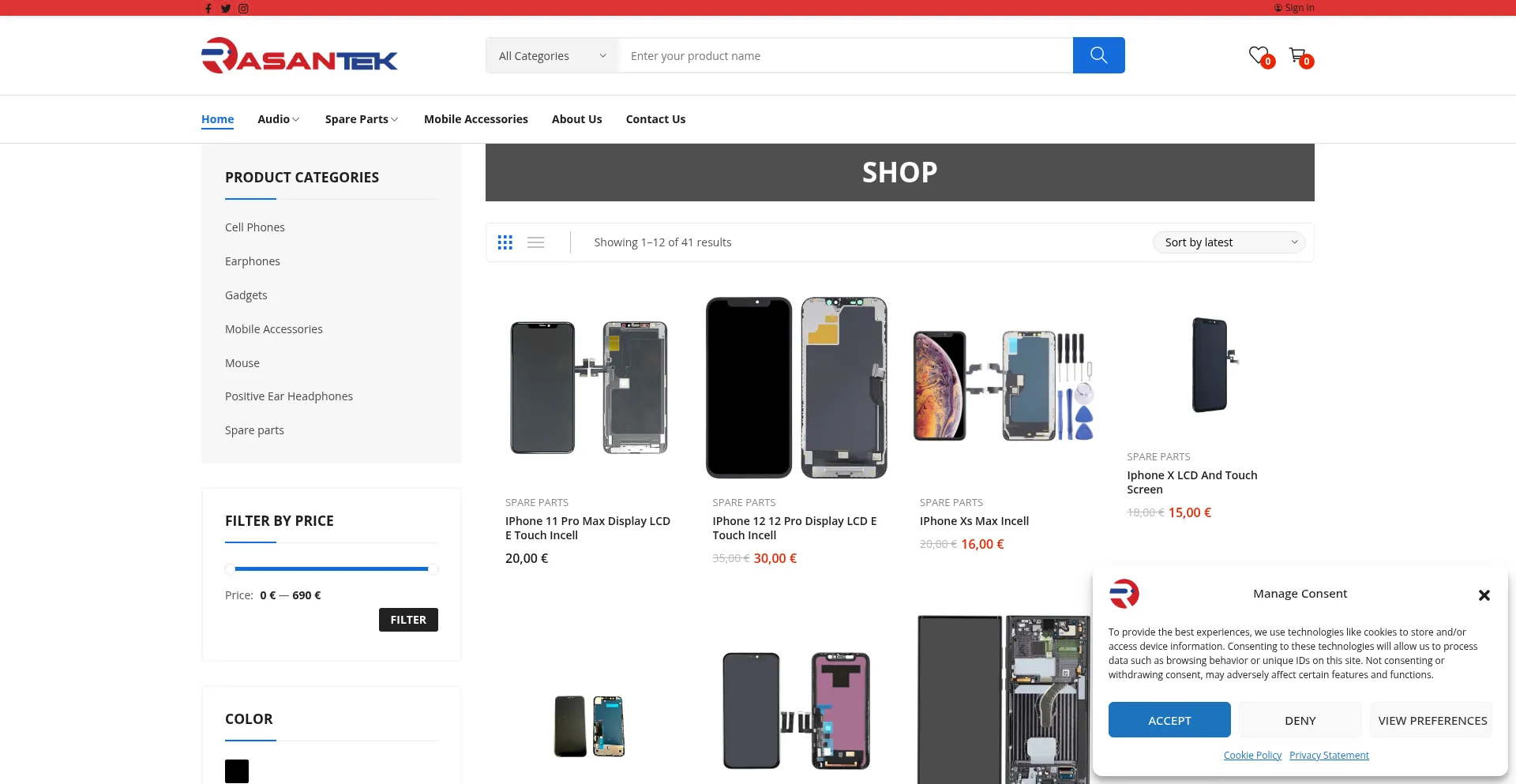Click the blue search magnifier button
1516x784 pixels.
(1098, 55)
